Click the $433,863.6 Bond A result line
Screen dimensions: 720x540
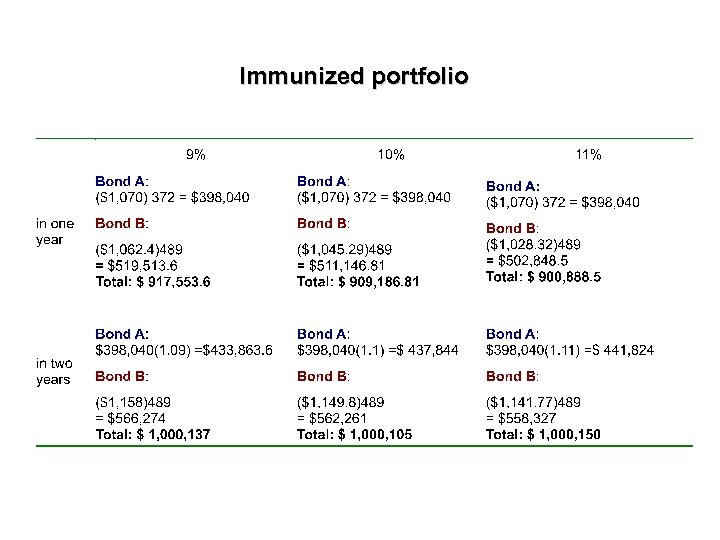tap(183, 349)
